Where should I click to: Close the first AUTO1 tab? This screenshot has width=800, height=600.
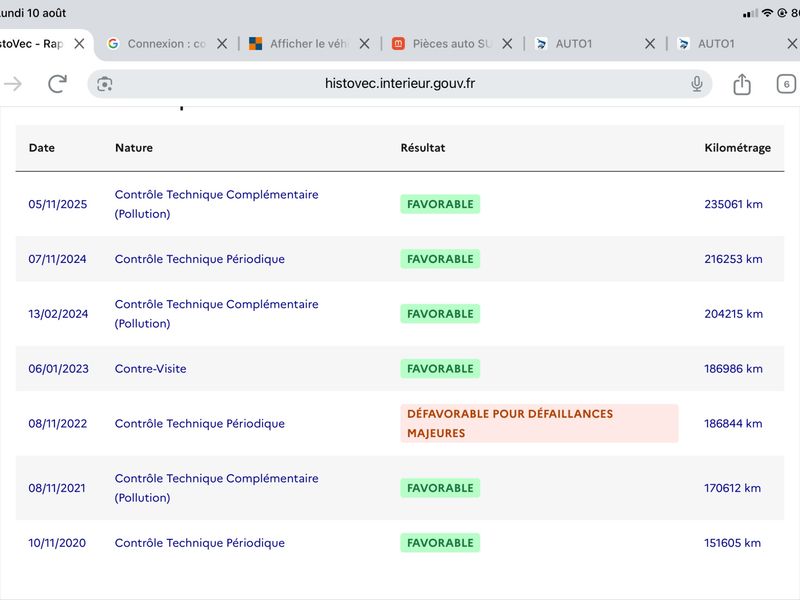point(649,44)
